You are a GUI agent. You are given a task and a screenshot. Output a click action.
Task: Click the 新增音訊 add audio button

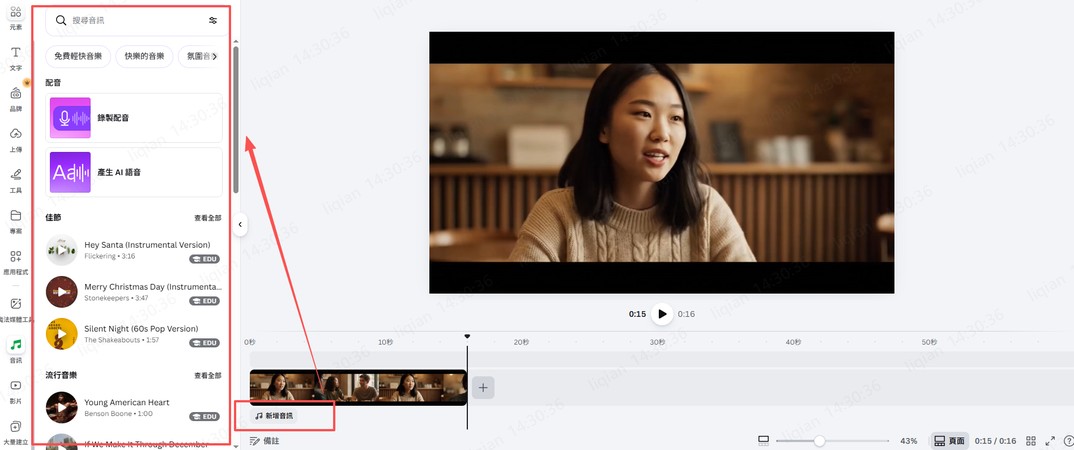coord(275,416)
